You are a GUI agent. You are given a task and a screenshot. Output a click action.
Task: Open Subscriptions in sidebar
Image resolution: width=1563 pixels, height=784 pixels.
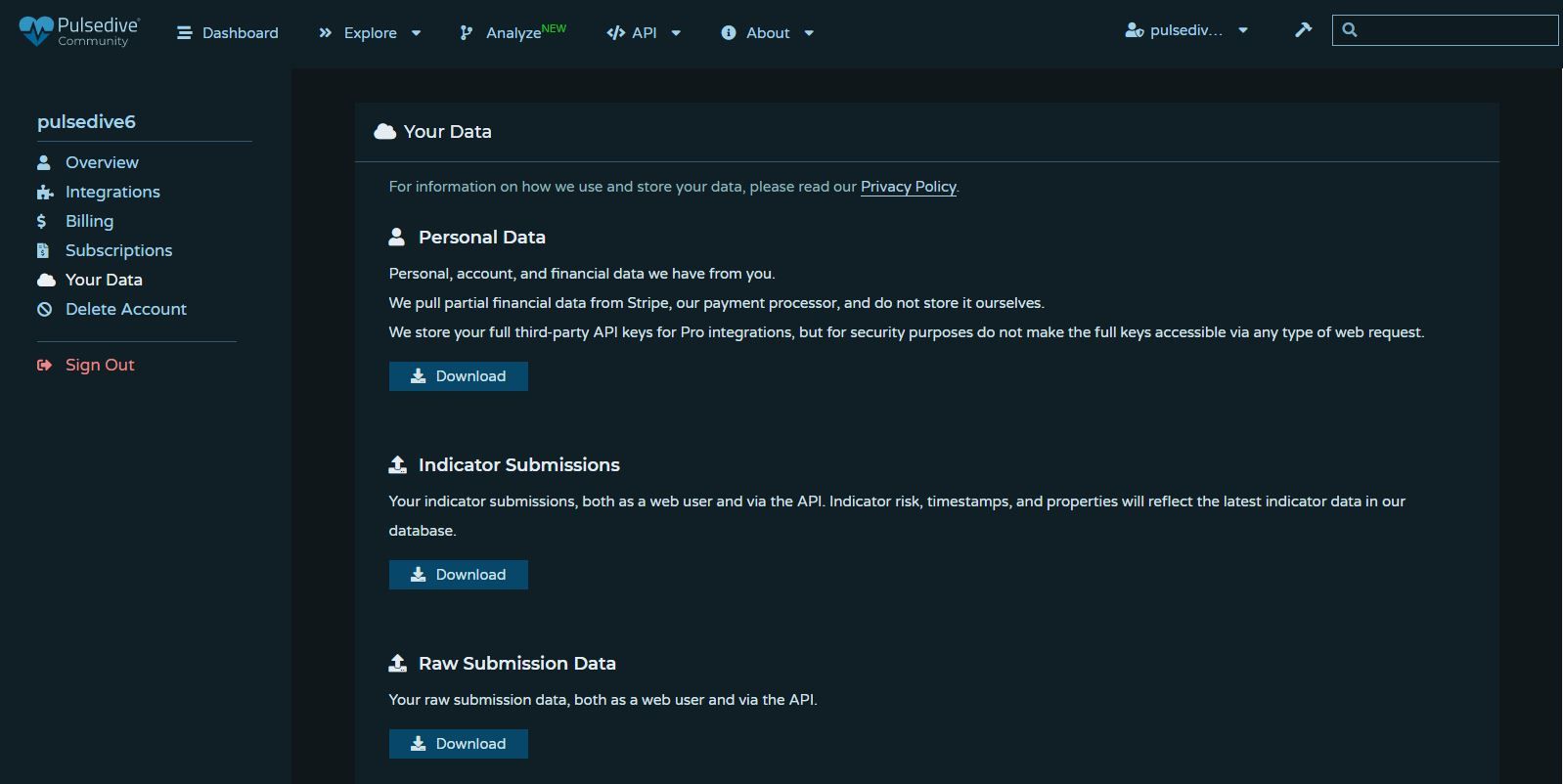[x=118, y=250]
